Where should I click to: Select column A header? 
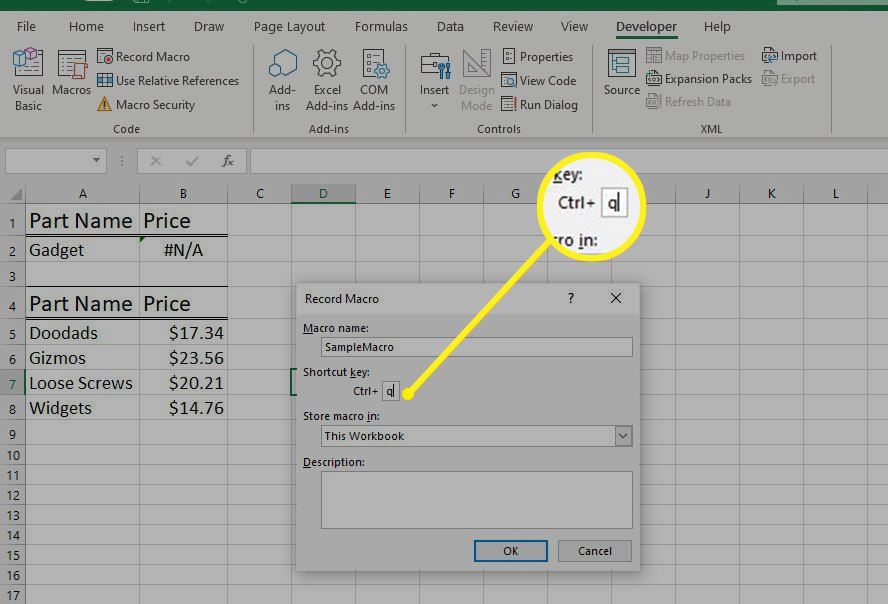point(83,194)
